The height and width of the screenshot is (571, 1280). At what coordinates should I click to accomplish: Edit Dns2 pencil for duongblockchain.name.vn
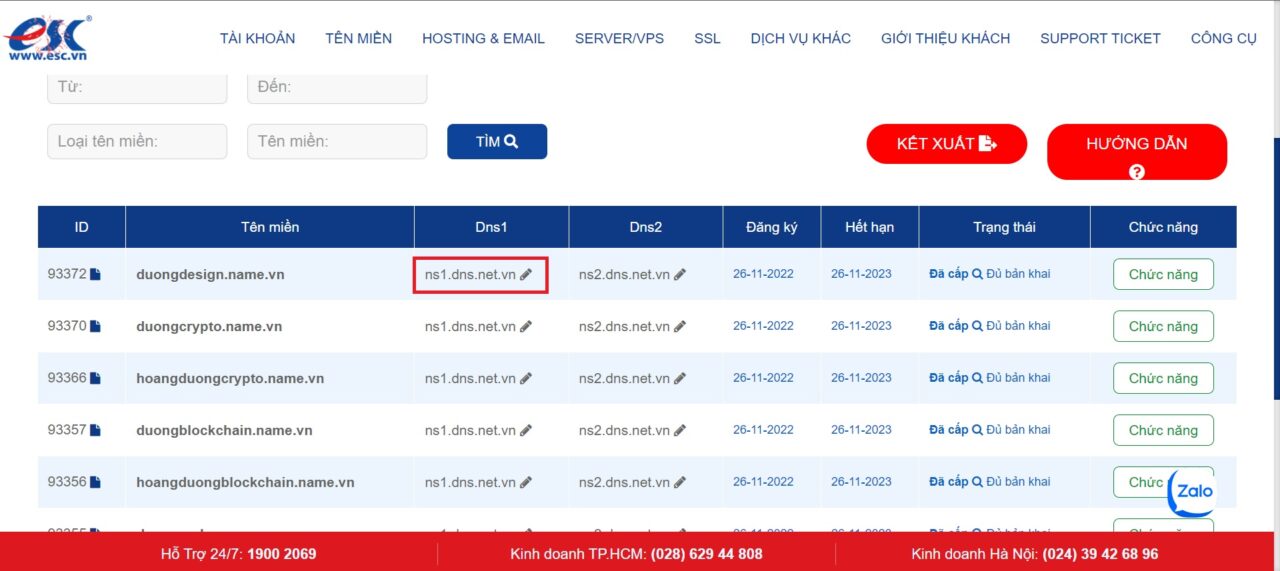pyautogui.click(x=680, y=431)
